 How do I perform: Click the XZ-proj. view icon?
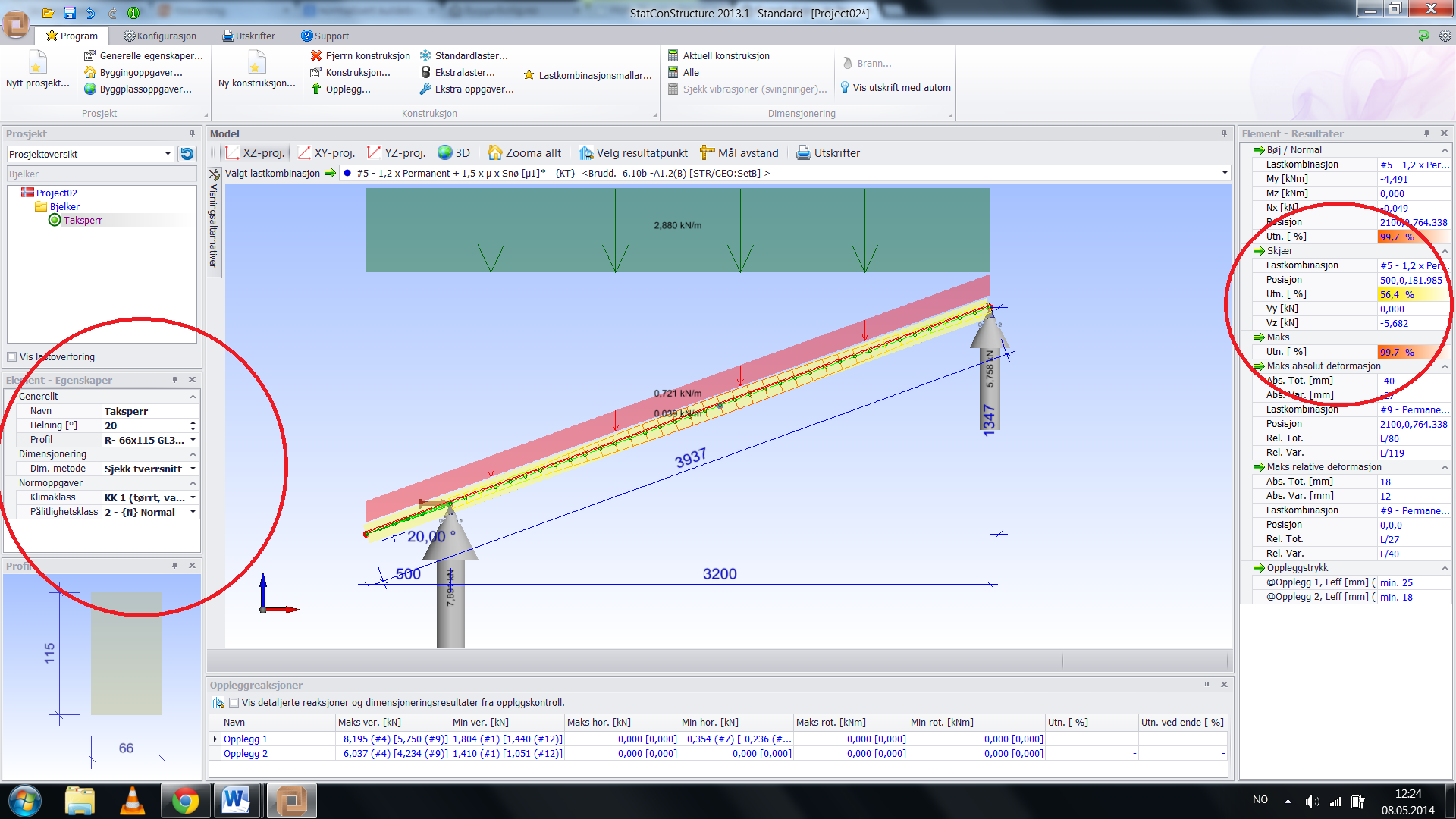click(x=233, y=153)
